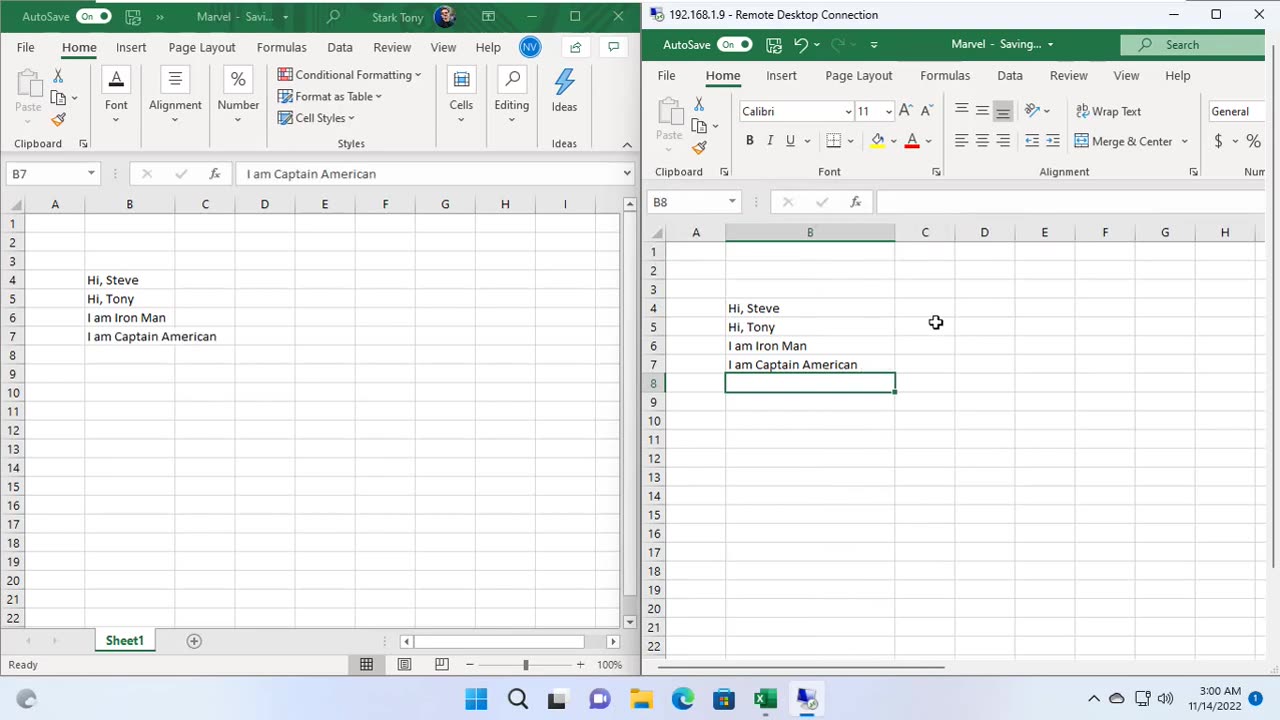The width and height of the screenshot is (1280, 720).
Task: Open Alignment group in left Excel ribbon
Action: (175, 97)
